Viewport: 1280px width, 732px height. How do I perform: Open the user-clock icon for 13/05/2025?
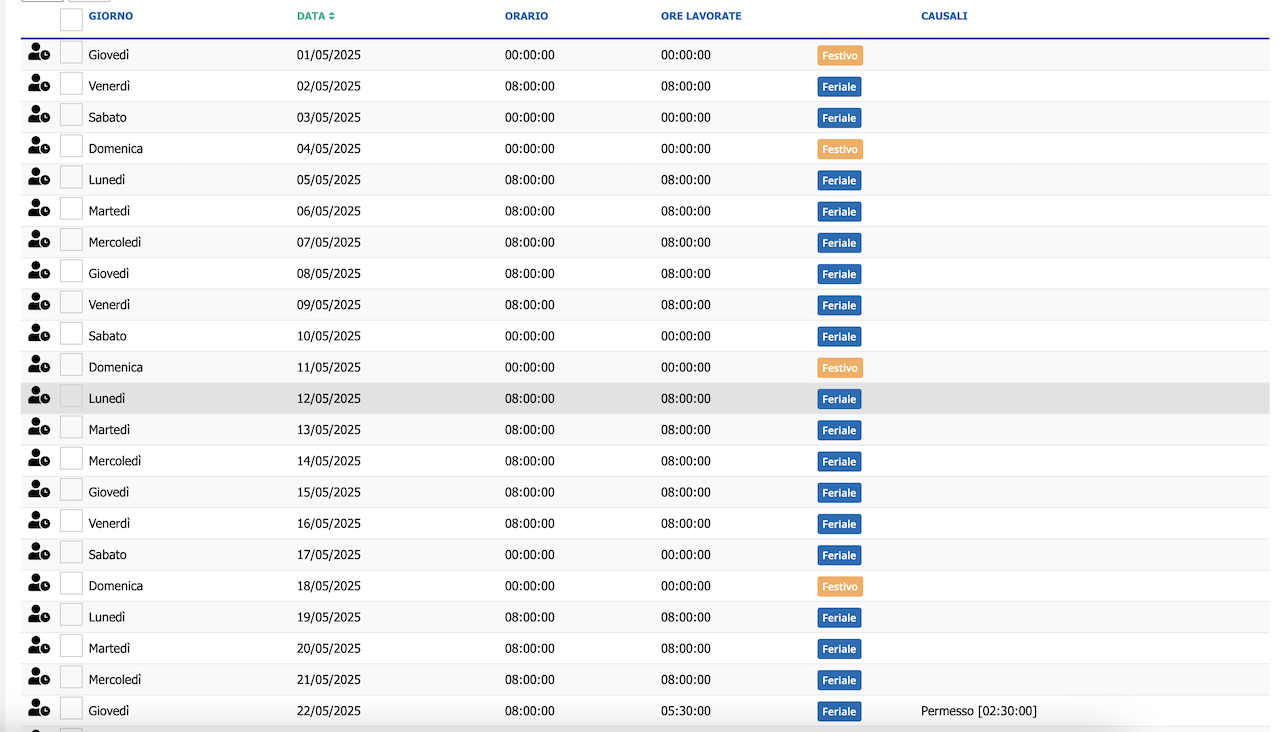pos(39,427)
